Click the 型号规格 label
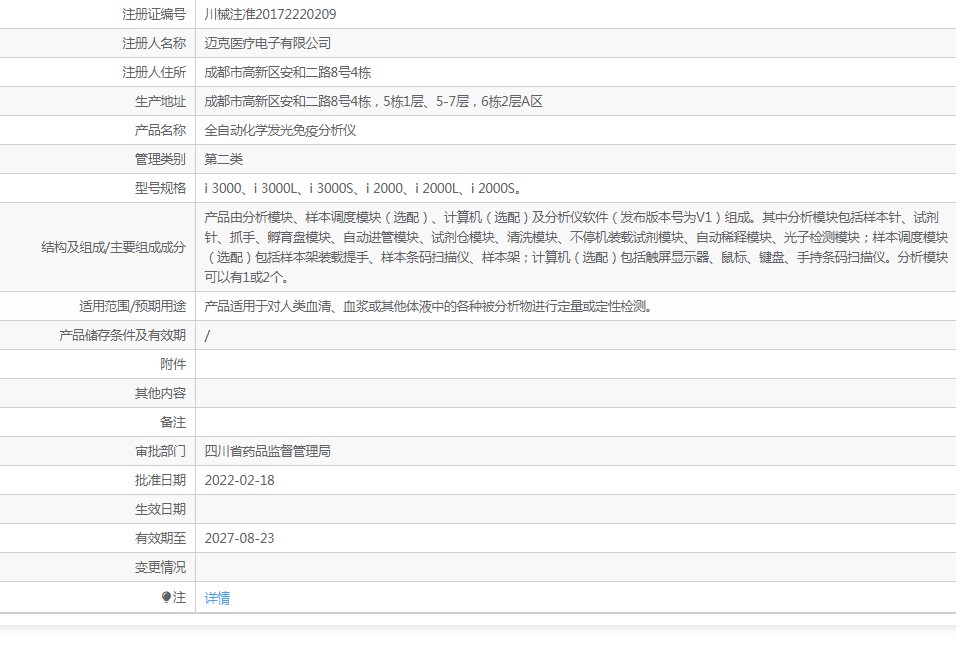This screenshot has height=649, width=956. point(160,188)
